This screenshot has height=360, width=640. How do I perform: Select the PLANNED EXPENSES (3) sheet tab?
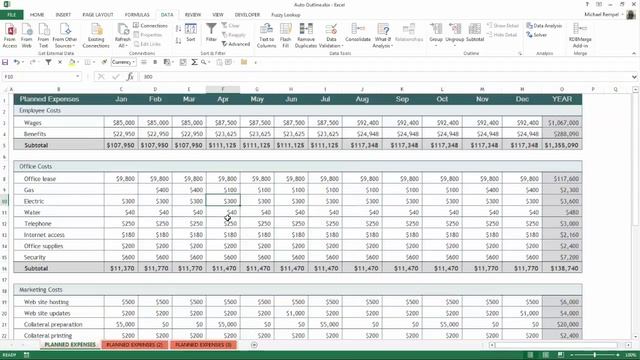pyautogui.click(x=203, y=345)
